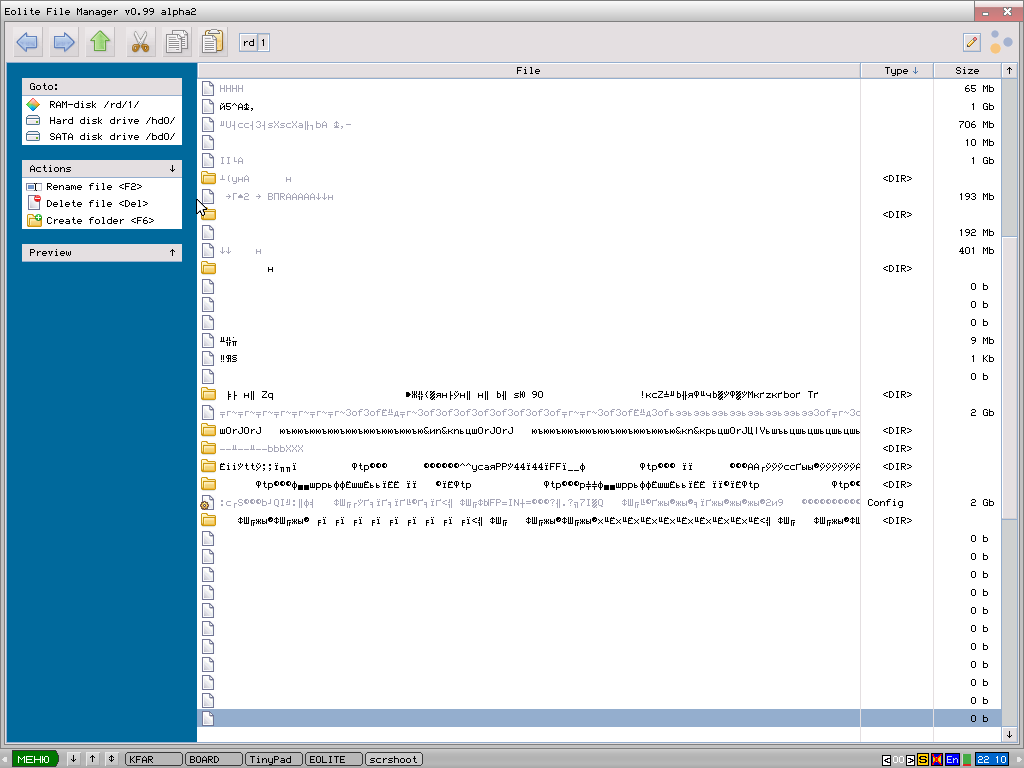Click the Forward arrow toolbar button
The image size is (1024, 768).
click(64, 42)
